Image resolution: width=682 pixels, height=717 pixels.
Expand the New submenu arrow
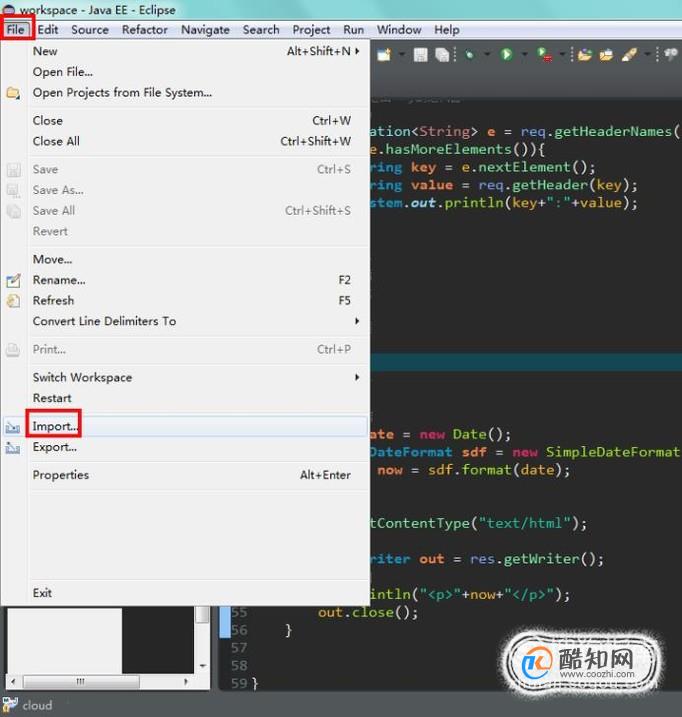pos(357,51)
